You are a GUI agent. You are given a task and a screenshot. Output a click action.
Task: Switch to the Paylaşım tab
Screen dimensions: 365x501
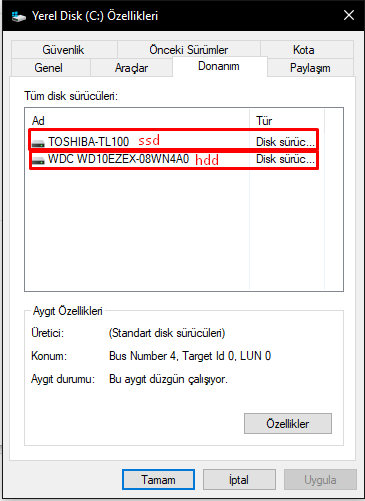(x=310, y=68)
